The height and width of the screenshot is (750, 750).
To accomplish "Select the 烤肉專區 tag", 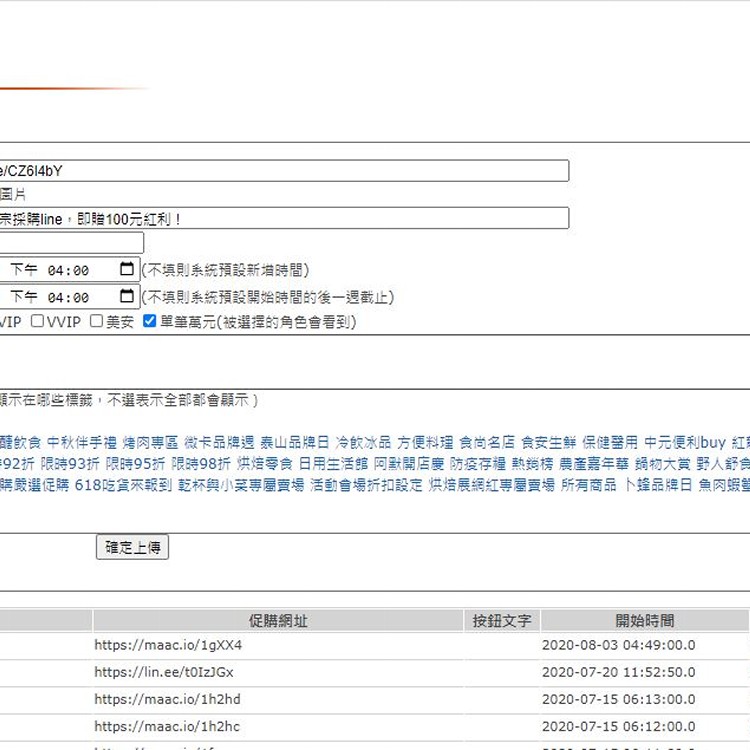I will [x=150, y=442].
